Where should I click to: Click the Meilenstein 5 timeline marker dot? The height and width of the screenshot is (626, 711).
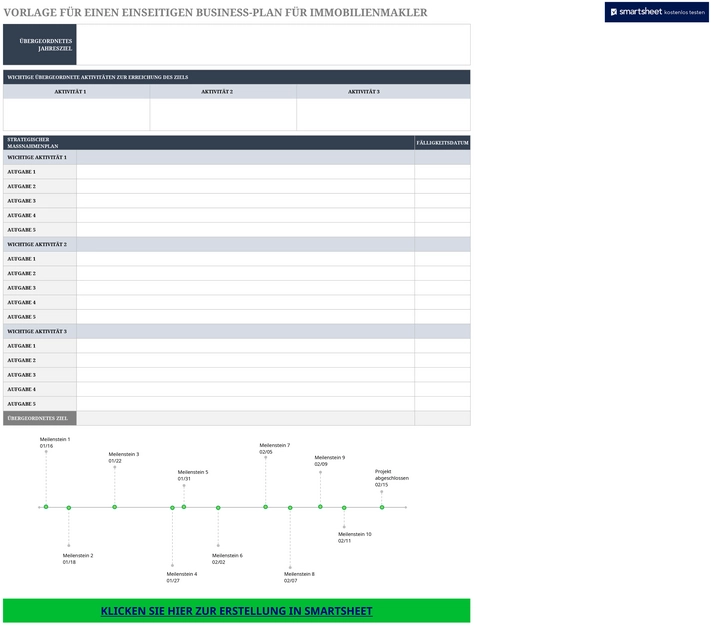click(184, 507)
